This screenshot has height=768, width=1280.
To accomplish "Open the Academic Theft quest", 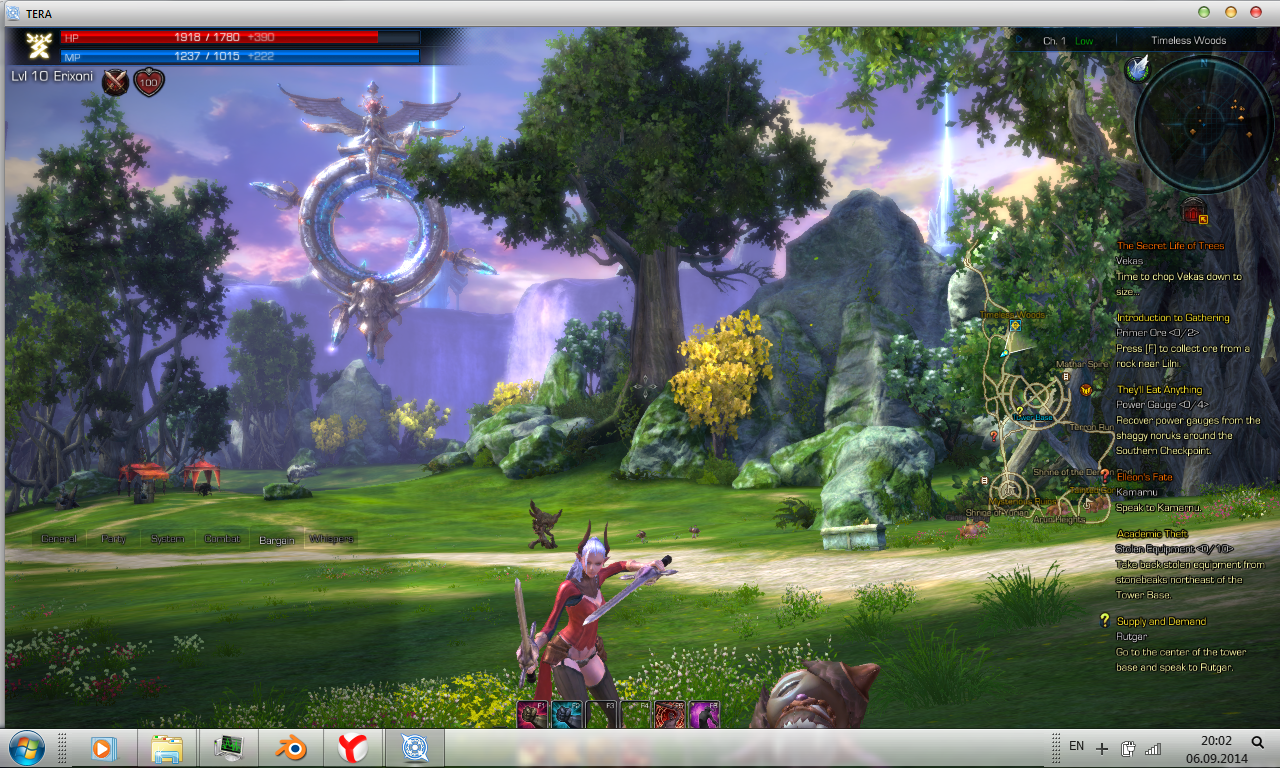I will click(x=1152, y=534).
